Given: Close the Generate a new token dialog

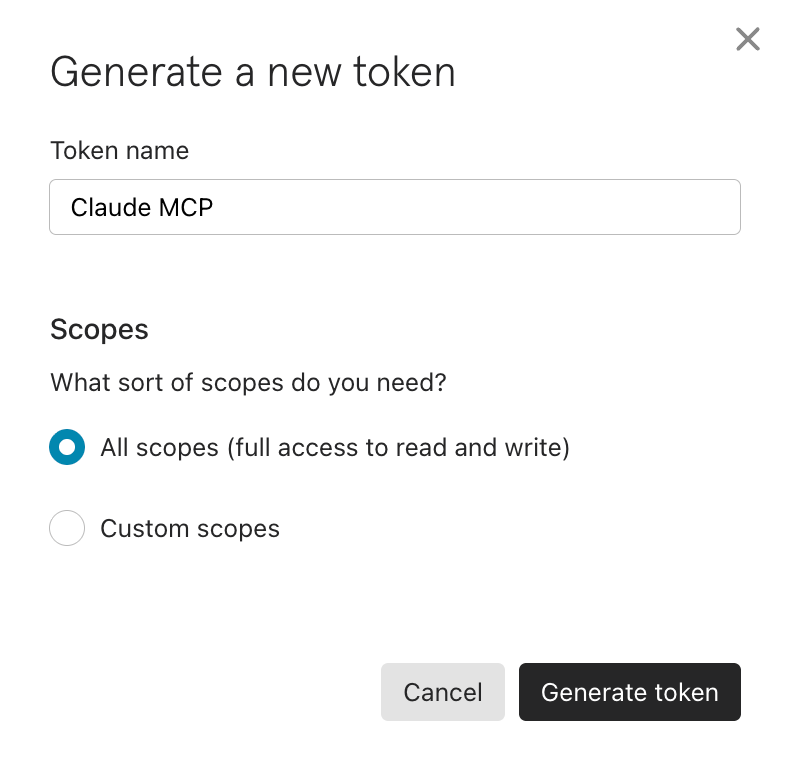Looking at the screenshot, I should tap(747, 39).
